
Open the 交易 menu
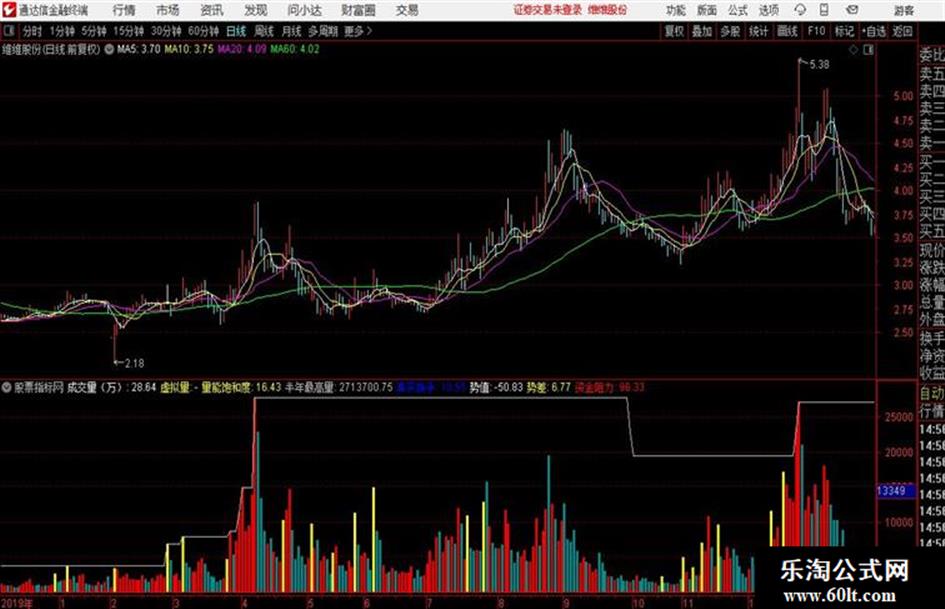407,10
